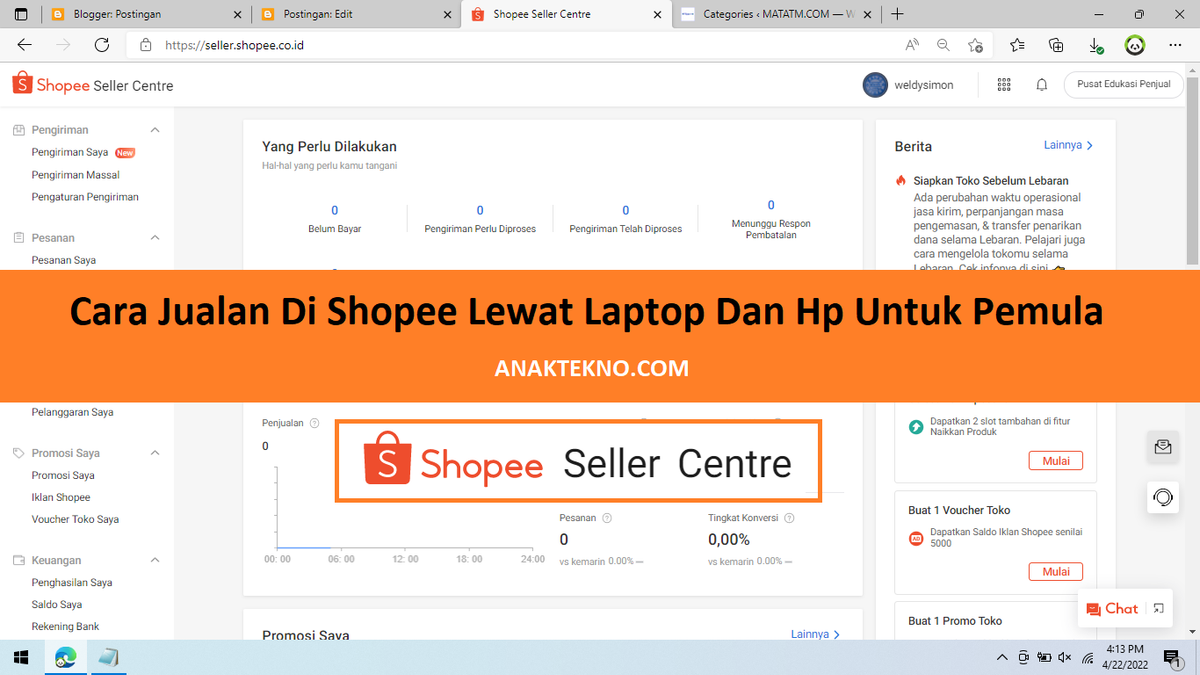Click the Read aloud icon in address bar
Screen dimensions: 1200x675
pos(912,45)
